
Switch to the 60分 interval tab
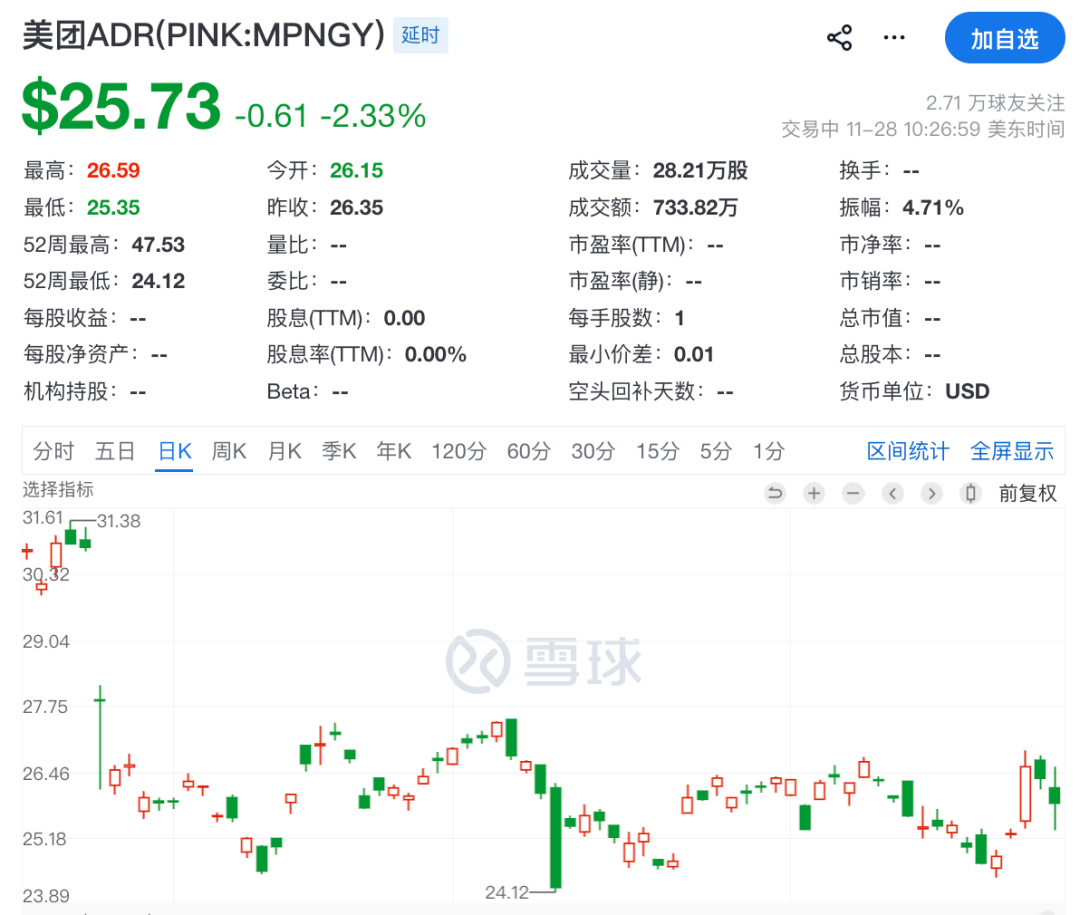coord(529,451)
